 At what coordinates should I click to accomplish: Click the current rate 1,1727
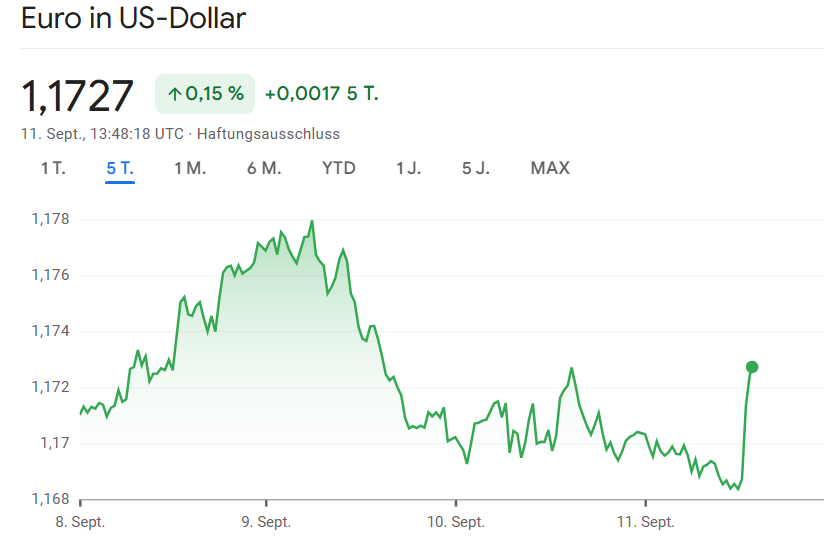point(77,95)
